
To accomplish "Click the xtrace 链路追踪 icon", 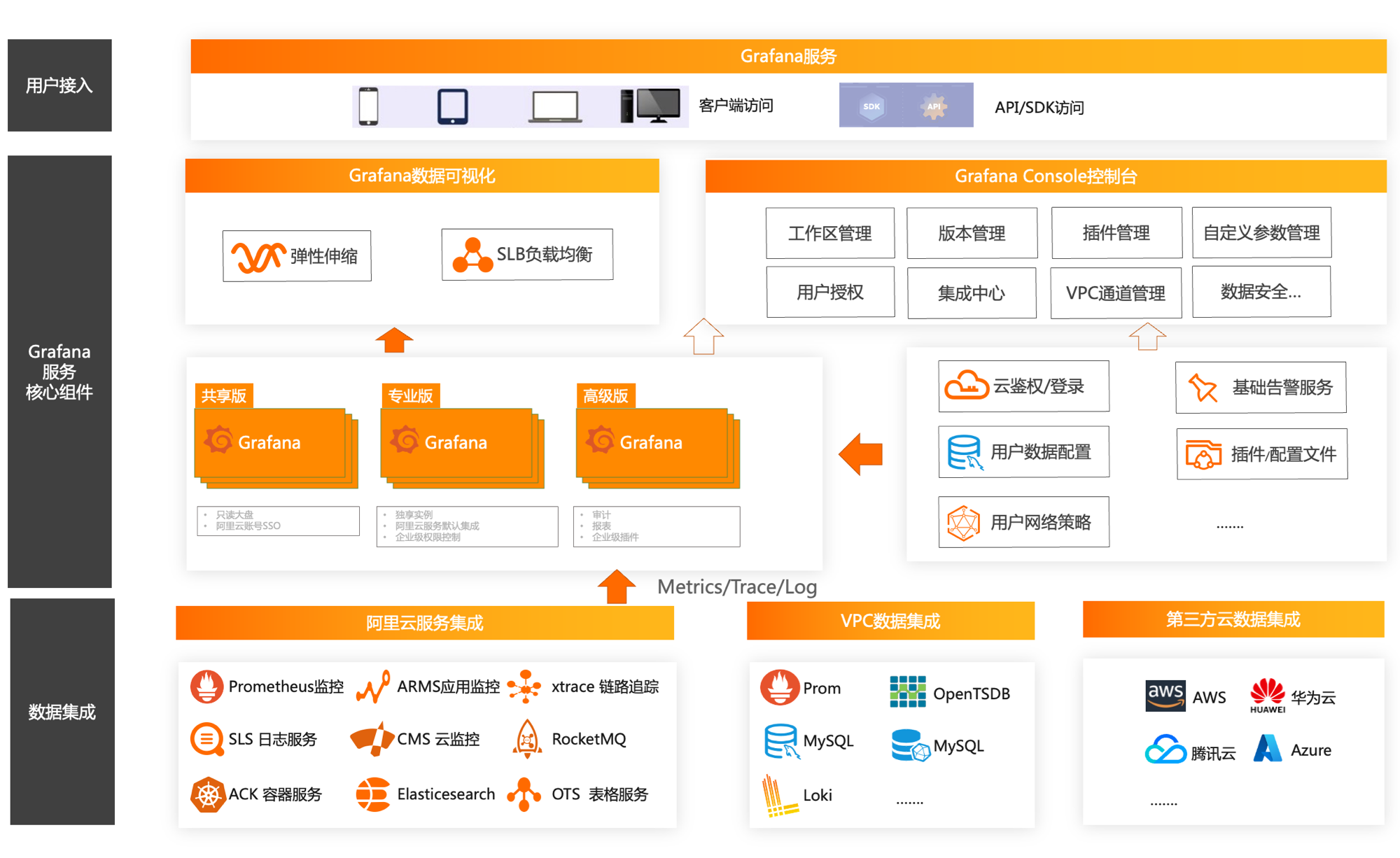I will [x=524, y=687].
